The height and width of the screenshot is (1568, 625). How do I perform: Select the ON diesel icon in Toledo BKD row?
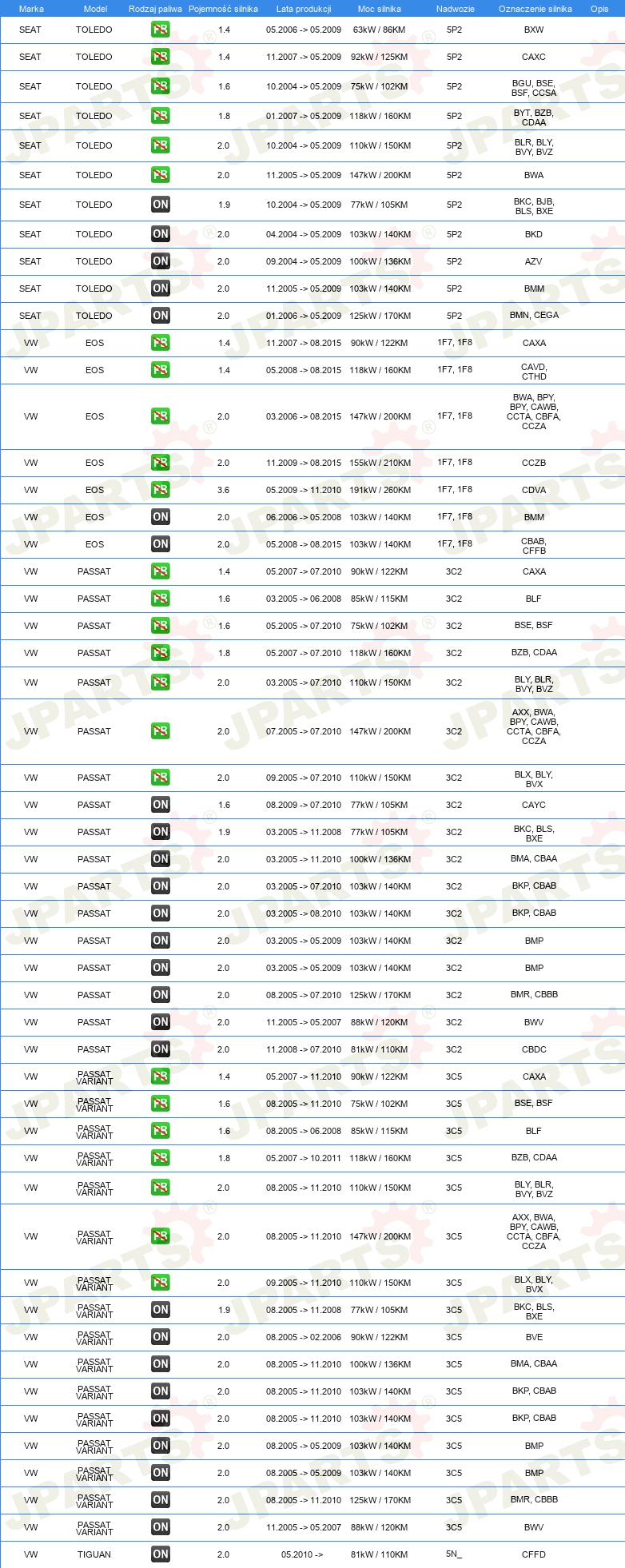tap(161, 234)
